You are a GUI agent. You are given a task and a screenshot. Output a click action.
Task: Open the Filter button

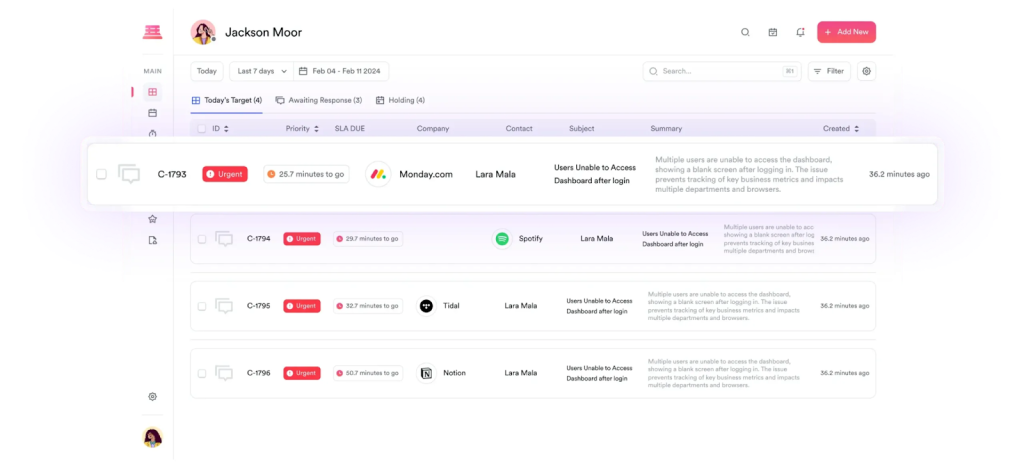click(829, 71)
